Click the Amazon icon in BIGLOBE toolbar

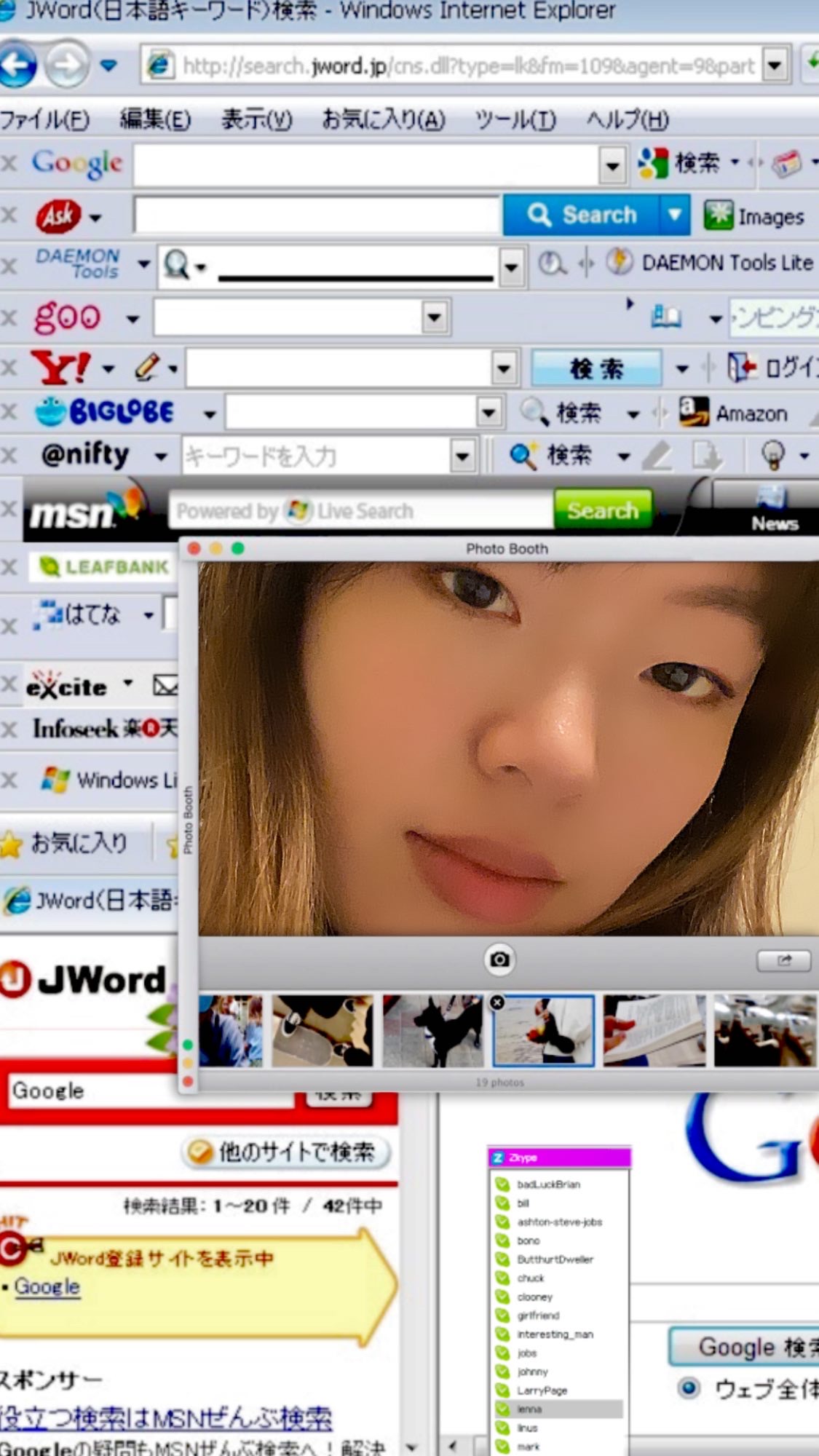pyautogui.click(x=693, y=412)
